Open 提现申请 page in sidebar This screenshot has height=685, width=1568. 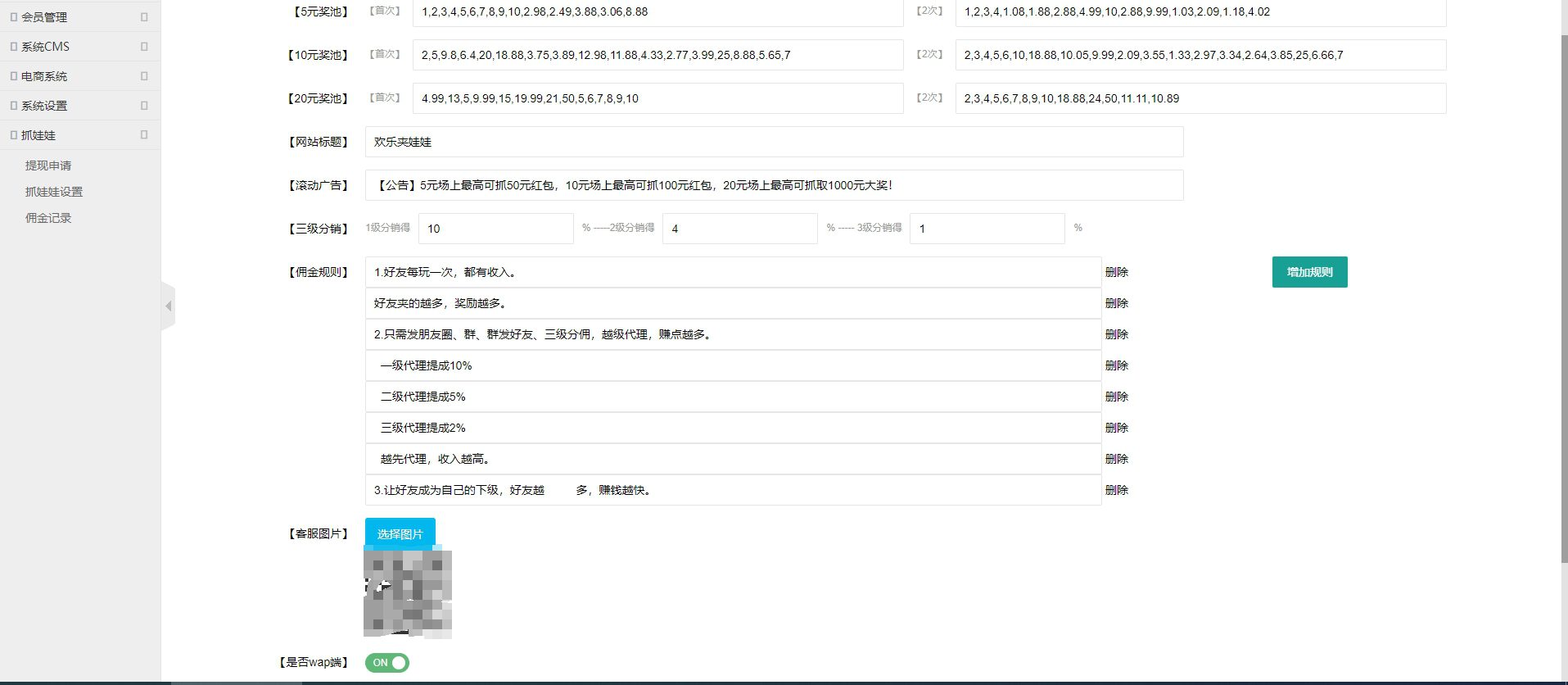[48, 166]
